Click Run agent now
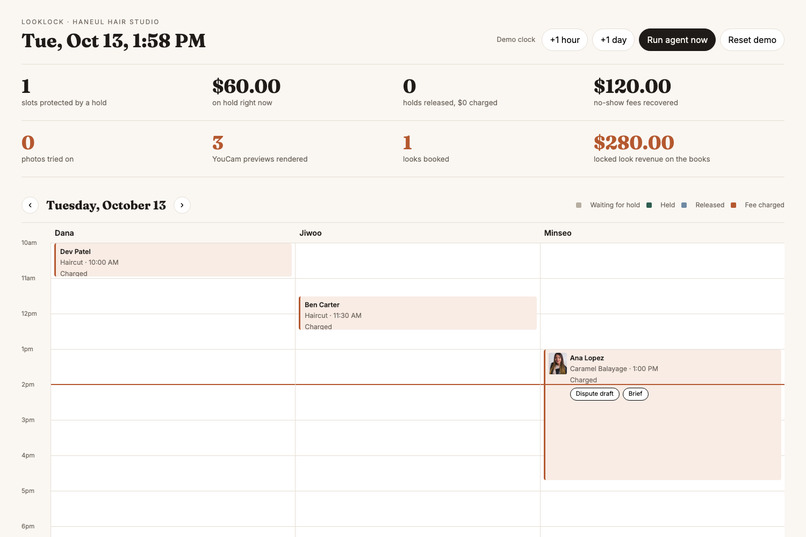The image size is (806, 537). tap(677, 40)
